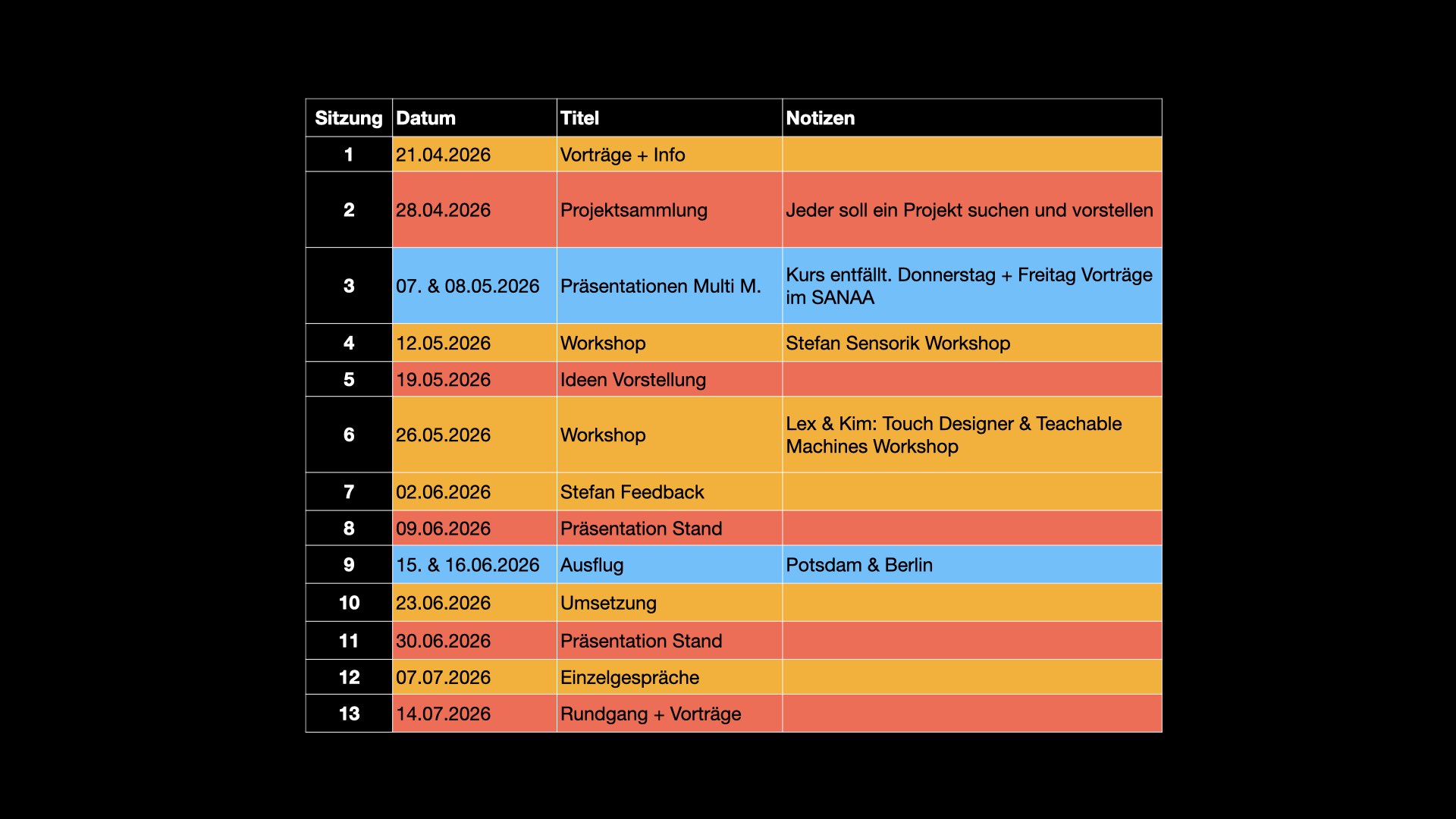Select the Stefan Feedback cell
This screenshot has height=819, width=1456.
pyautogui.click(x=670, y=491)
